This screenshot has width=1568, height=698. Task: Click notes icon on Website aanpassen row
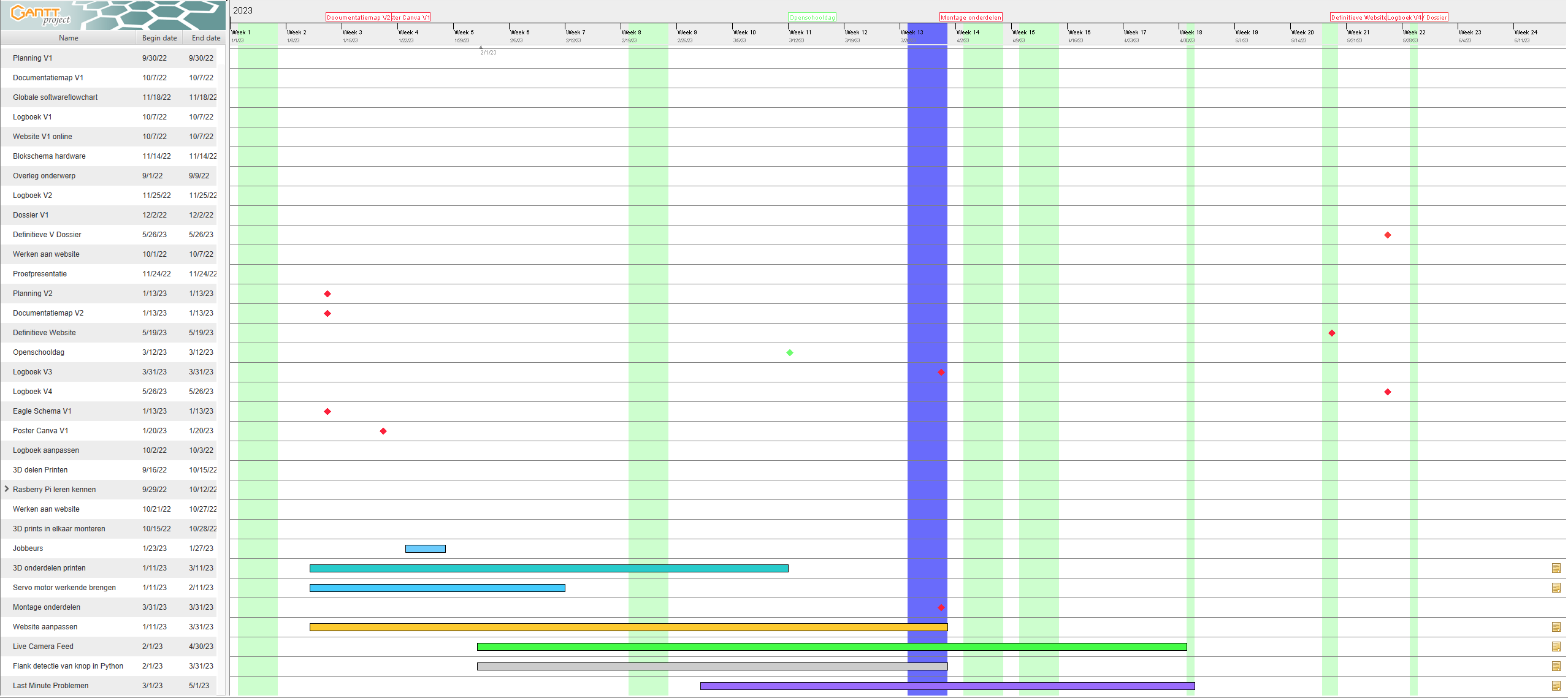(1556, 627)
